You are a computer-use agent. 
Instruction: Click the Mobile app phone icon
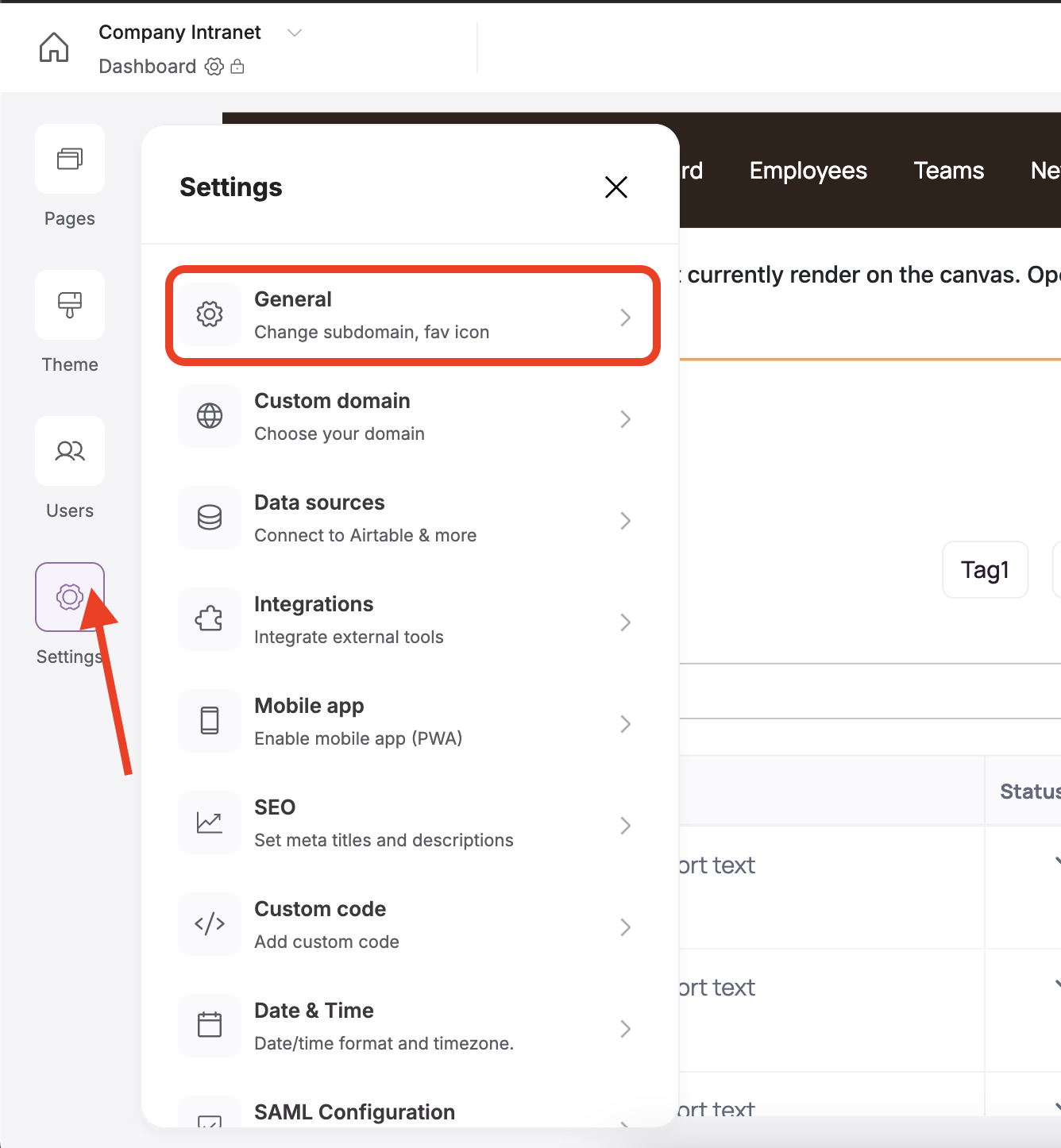tap(210, 721)
